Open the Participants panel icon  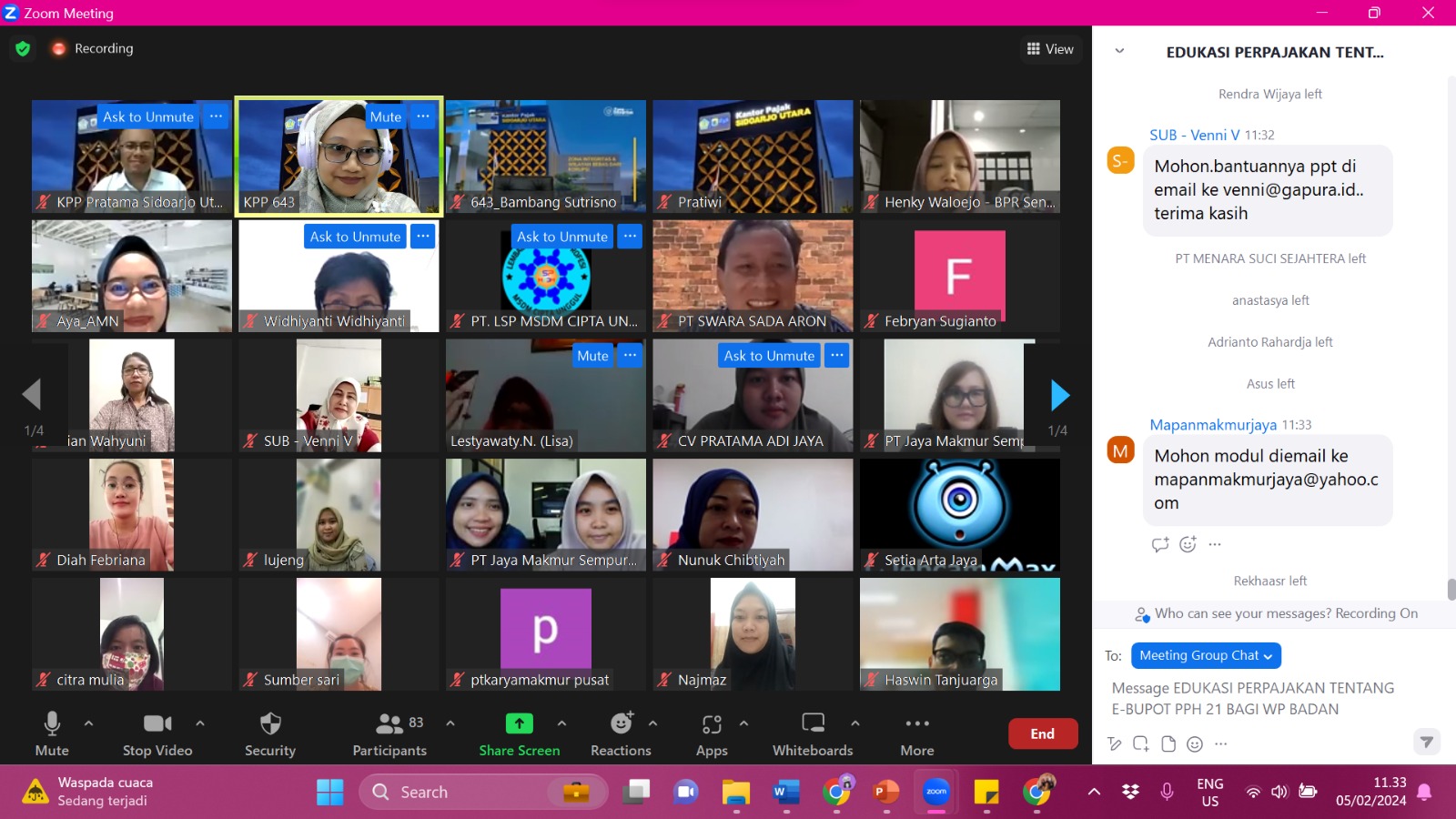tap(389, 724)
